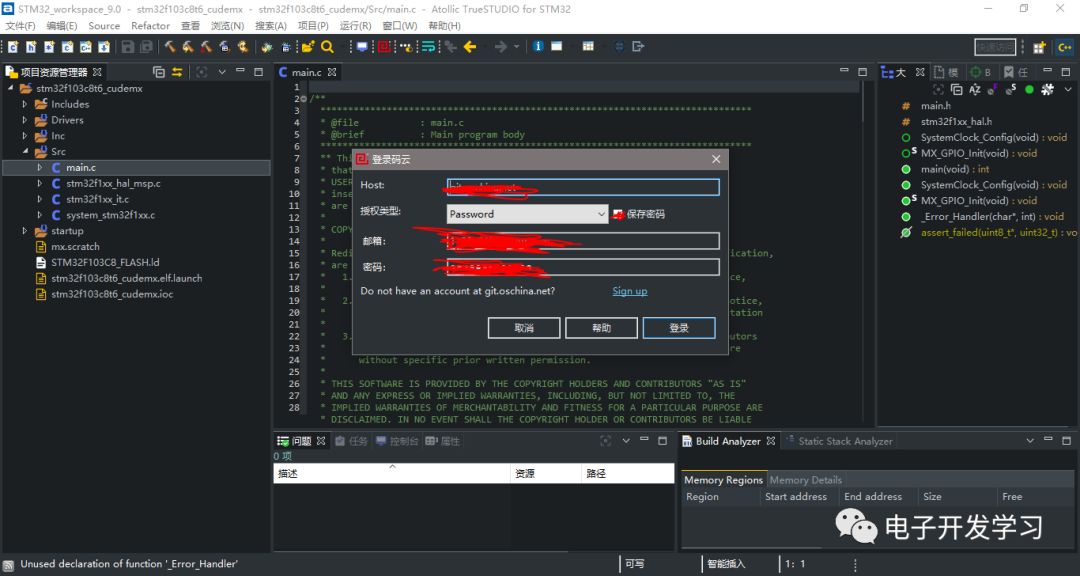Click the blue information toolbar icon

coord(538,47)
